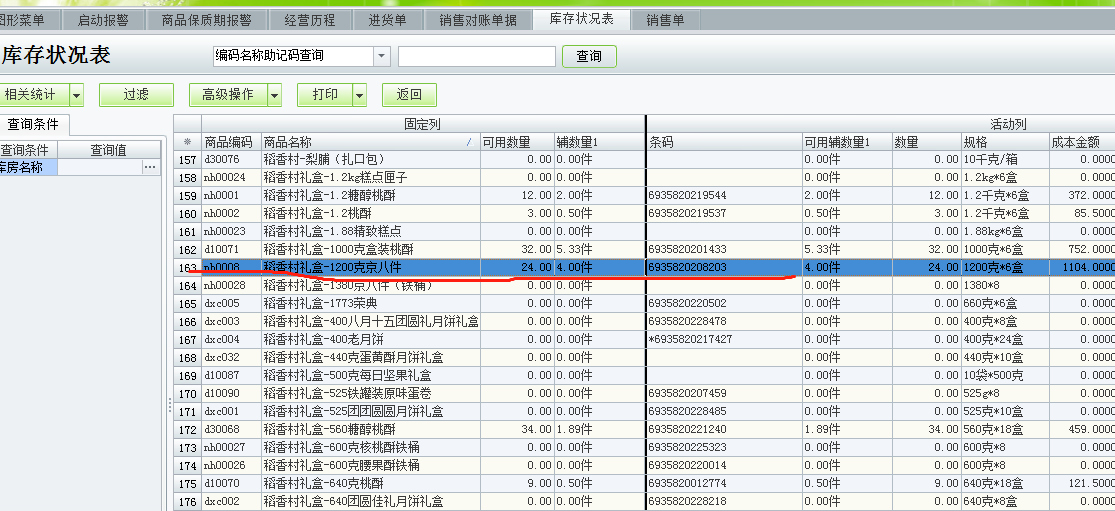This screenshot has width=1115, height=511.
Task: Click barcode 6935820225323
Action: click(x=688, y=447)
